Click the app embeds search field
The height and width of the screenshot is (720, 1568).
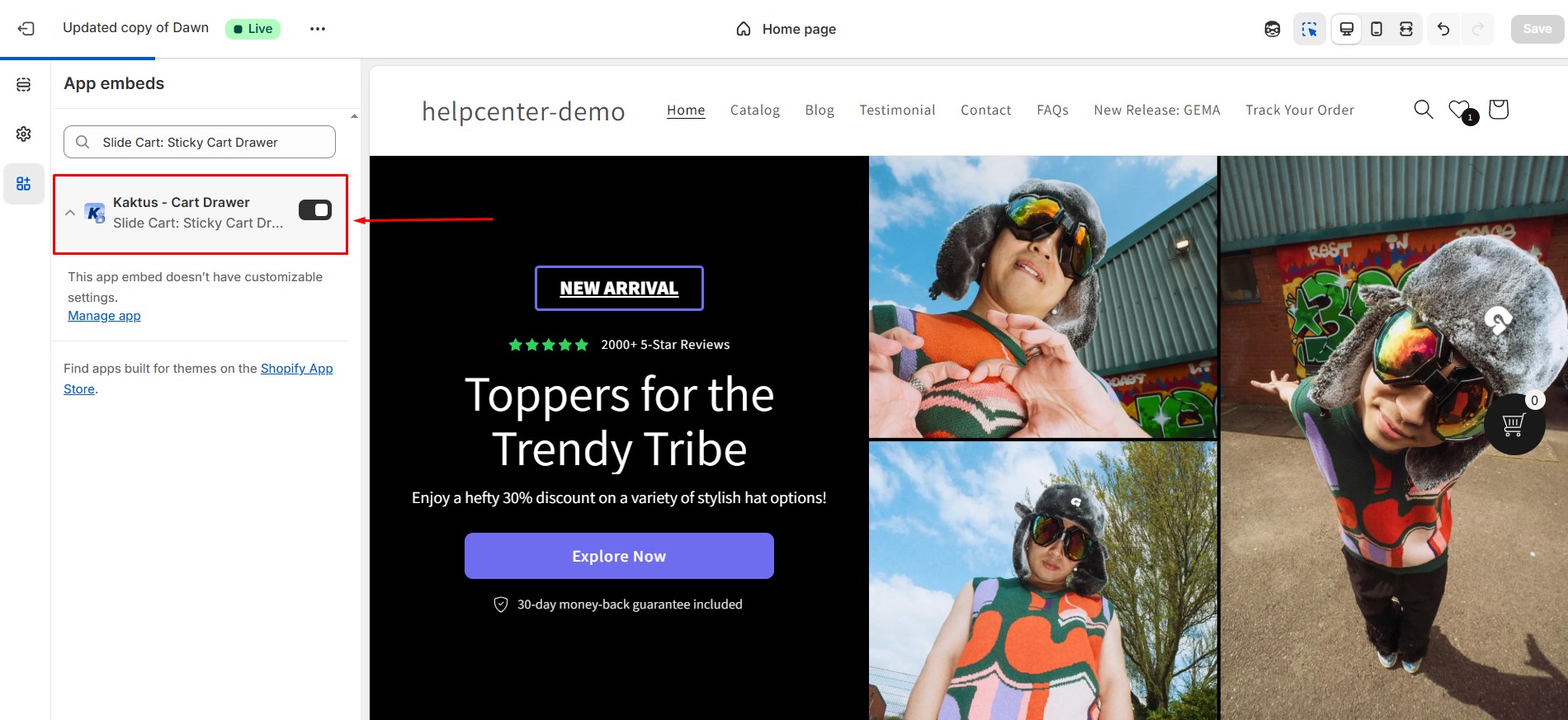(x=200, y=142)
